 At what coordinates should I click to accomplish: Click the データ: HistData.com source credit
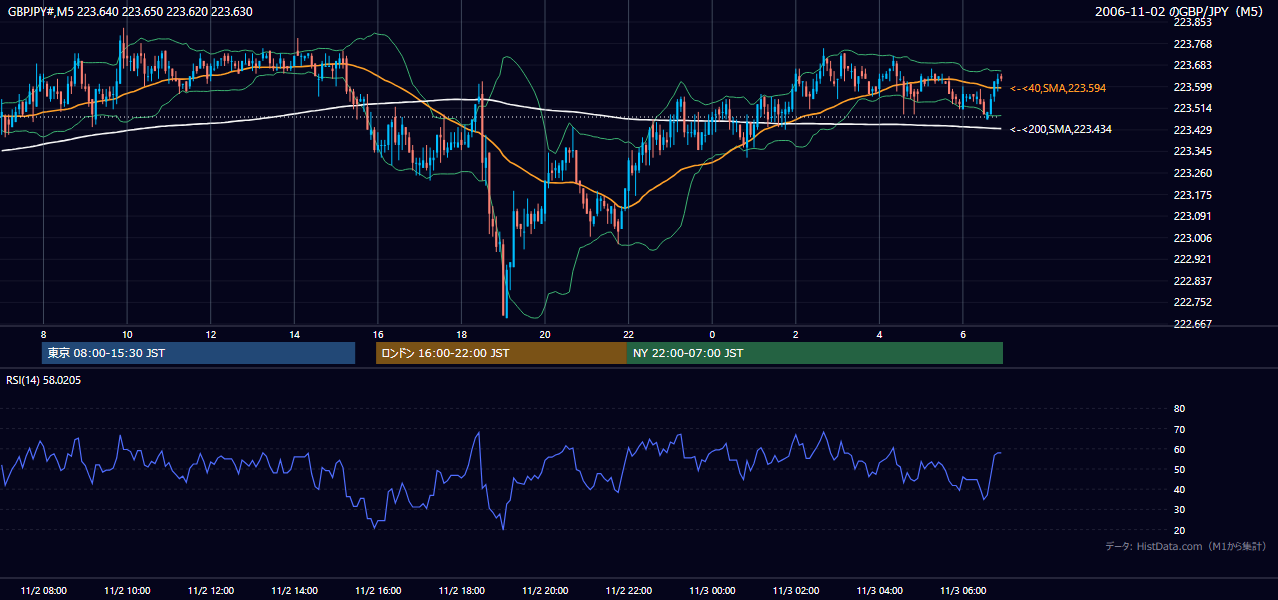1186,546
